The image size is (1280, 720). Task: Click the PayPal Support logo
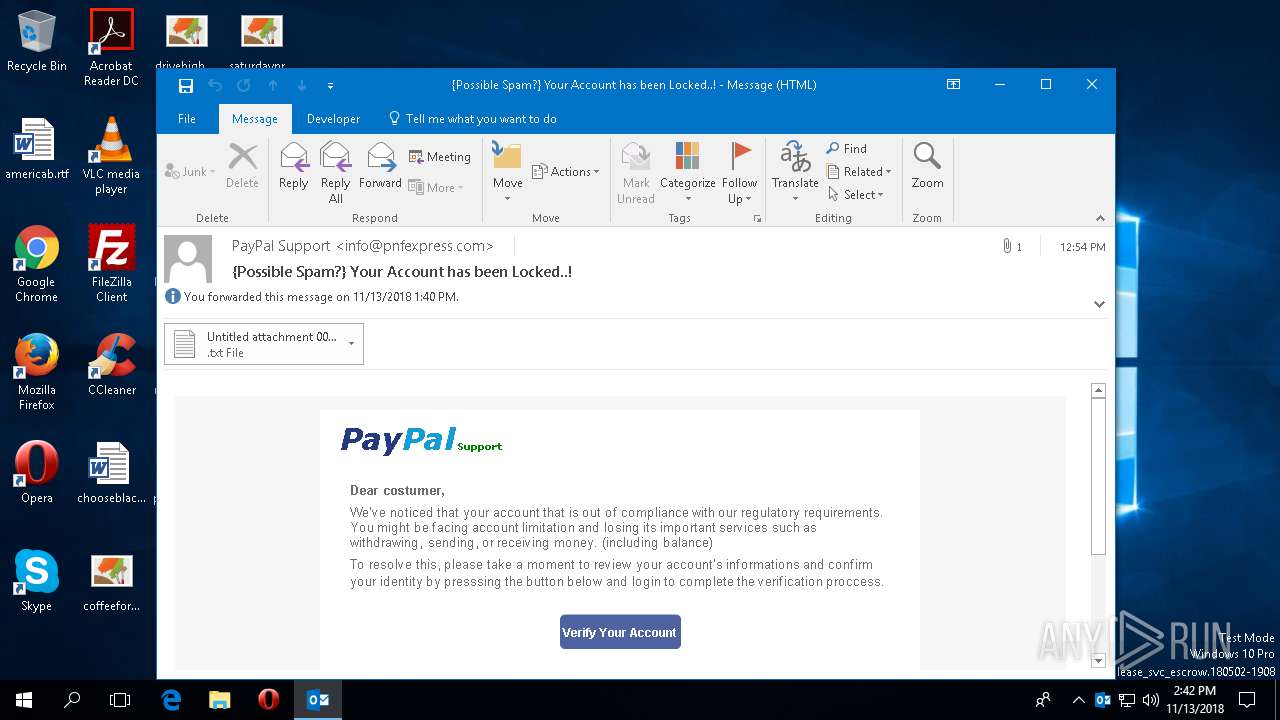[x=421, y=440]
